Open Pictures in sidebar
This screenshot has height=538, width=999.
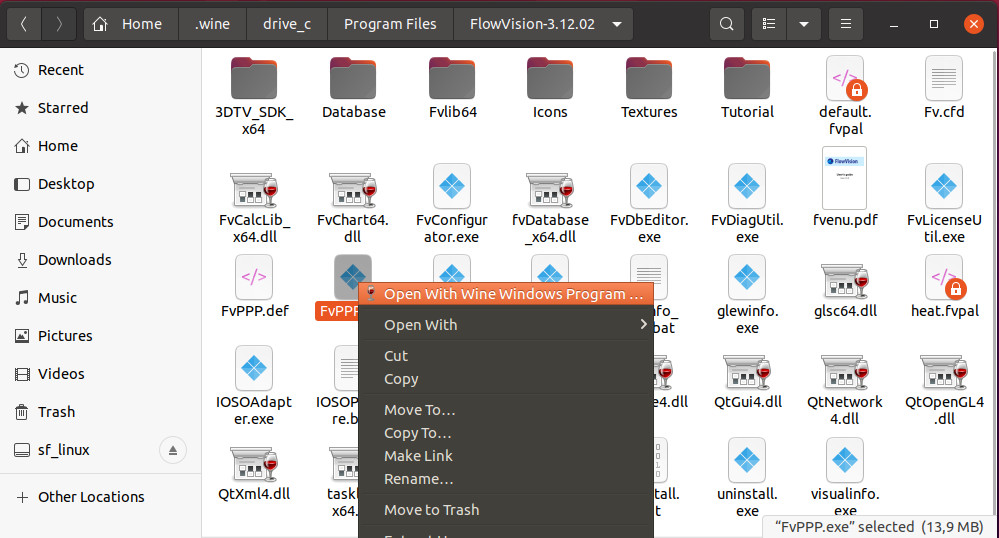coord(101,336)
